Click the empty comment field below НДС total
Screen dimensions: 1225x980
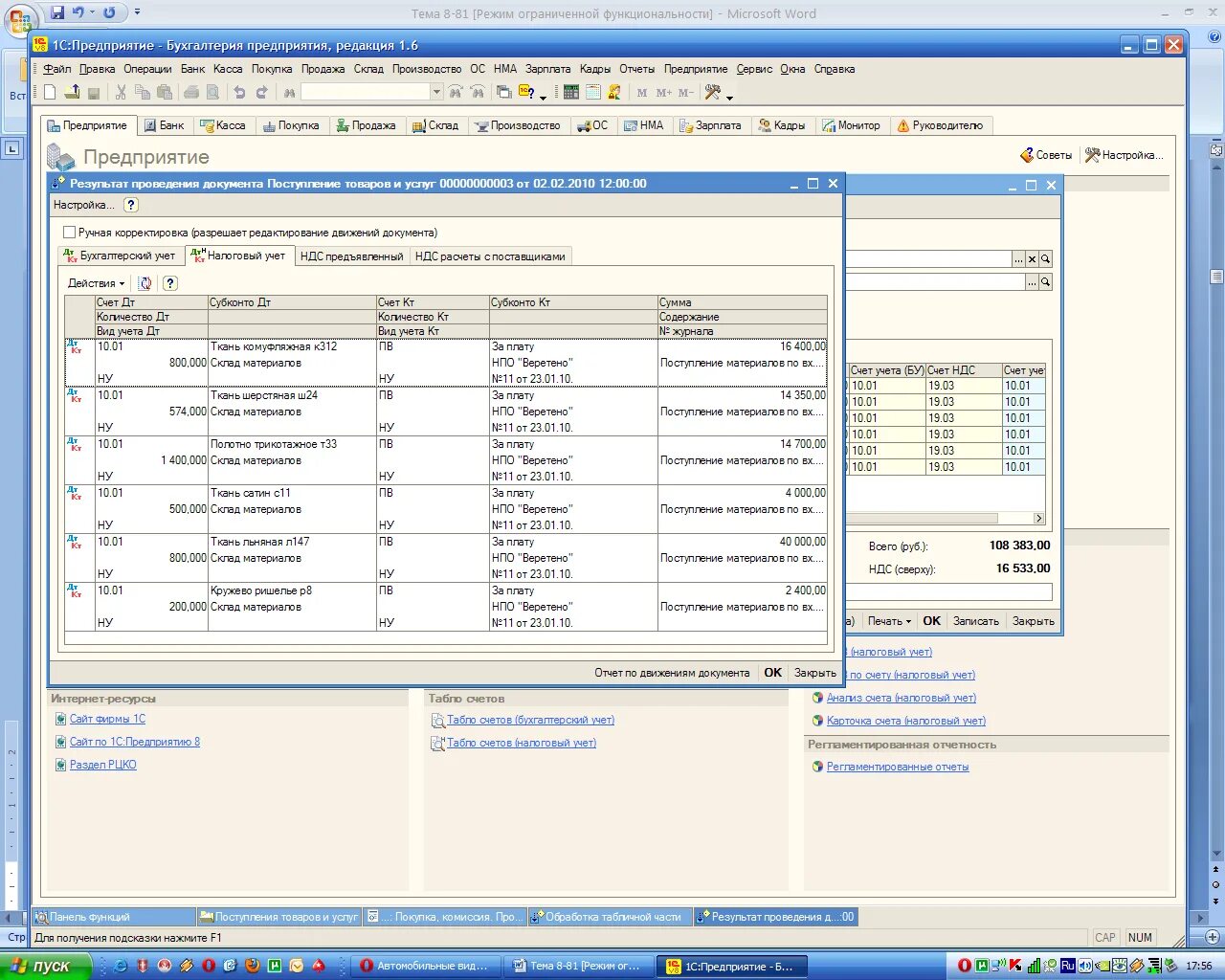(948, 592)
